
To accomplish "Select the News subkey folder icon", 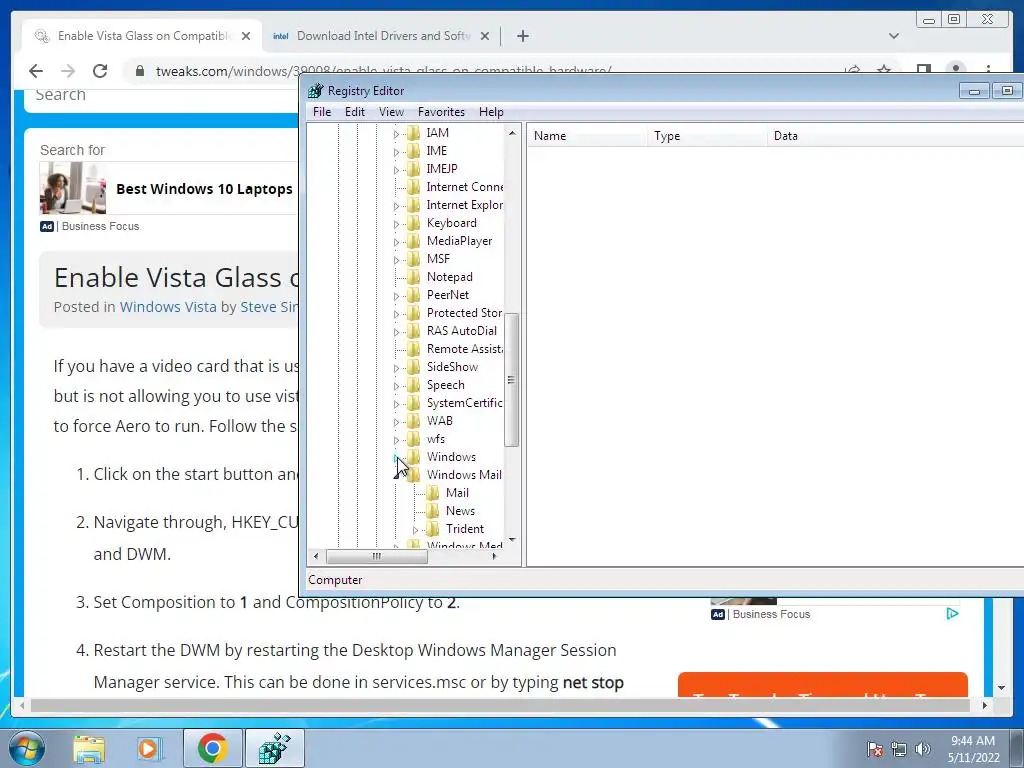I will tap(432, 511).
